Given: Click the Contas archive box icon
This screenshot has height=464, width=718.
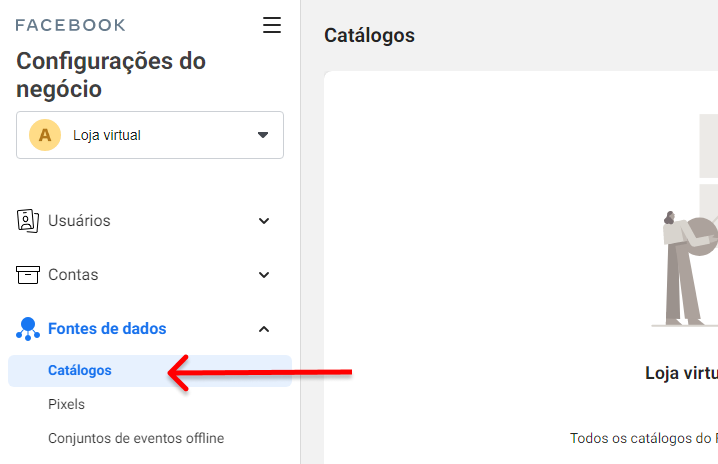Looking at the screenshot, I should tap(27, 275).
